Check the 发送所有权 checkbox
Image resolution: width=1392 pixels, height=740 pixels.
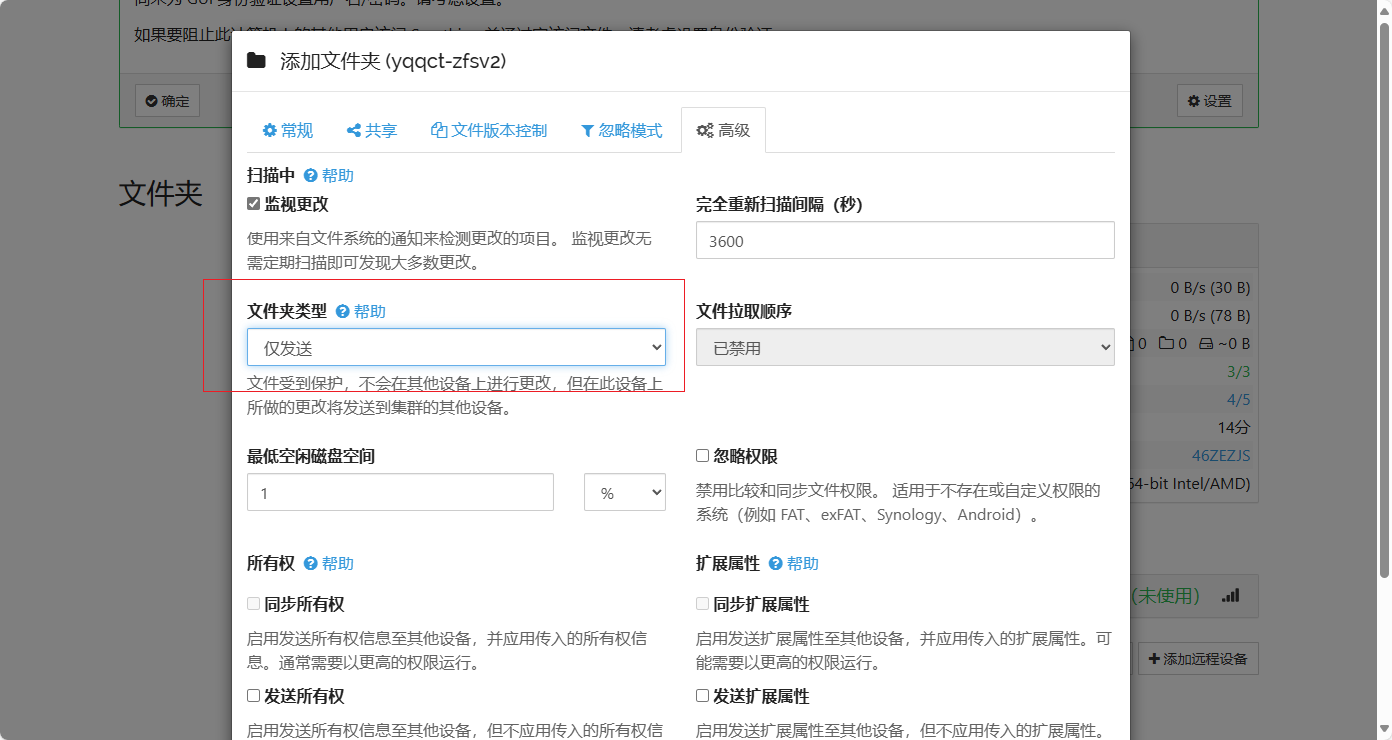[254, 696]
